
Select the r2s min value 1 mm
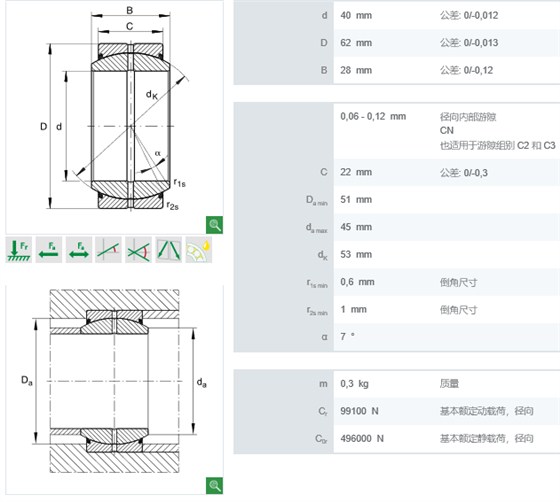click(353, 310)
